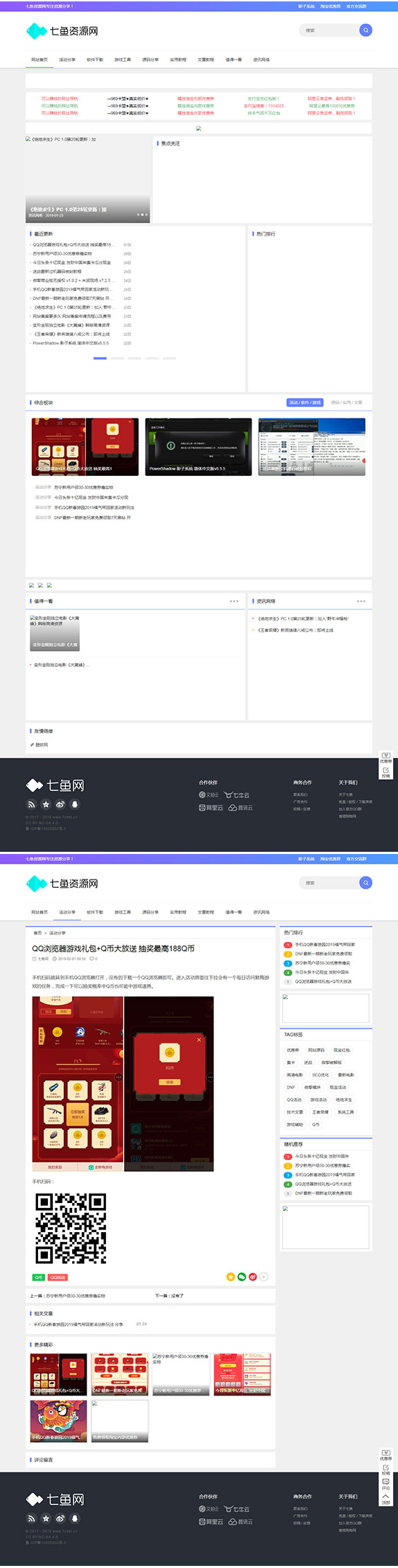The width and height of the screenshot is (398, 1568).
Task: Open the 腾讯云 partner logo in the article page footer
Action: pos(241,1522)
